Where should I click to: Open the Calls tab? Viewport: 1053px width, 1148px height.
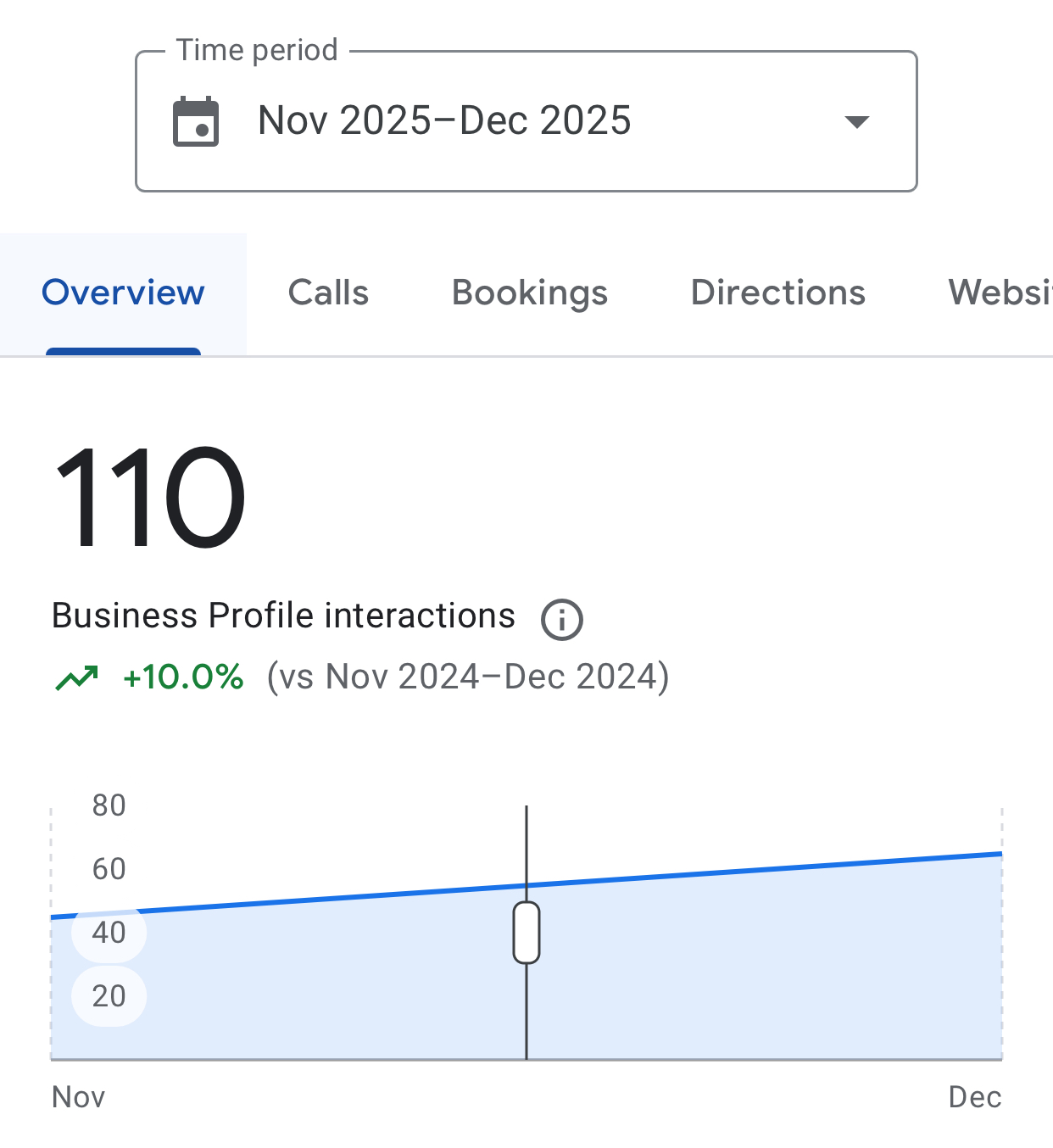tap(328, 293)
